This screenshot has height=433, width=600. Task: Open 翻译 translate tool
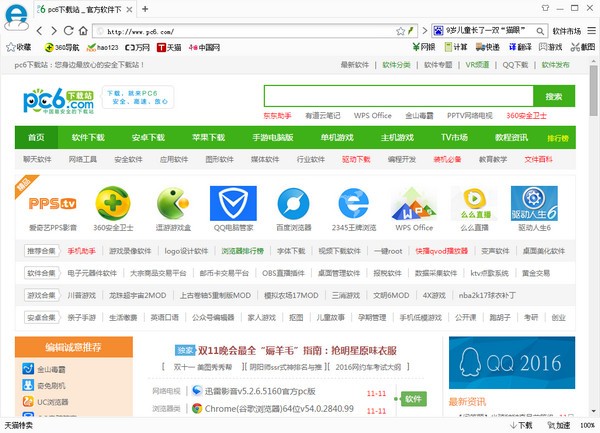click(520, 47)
